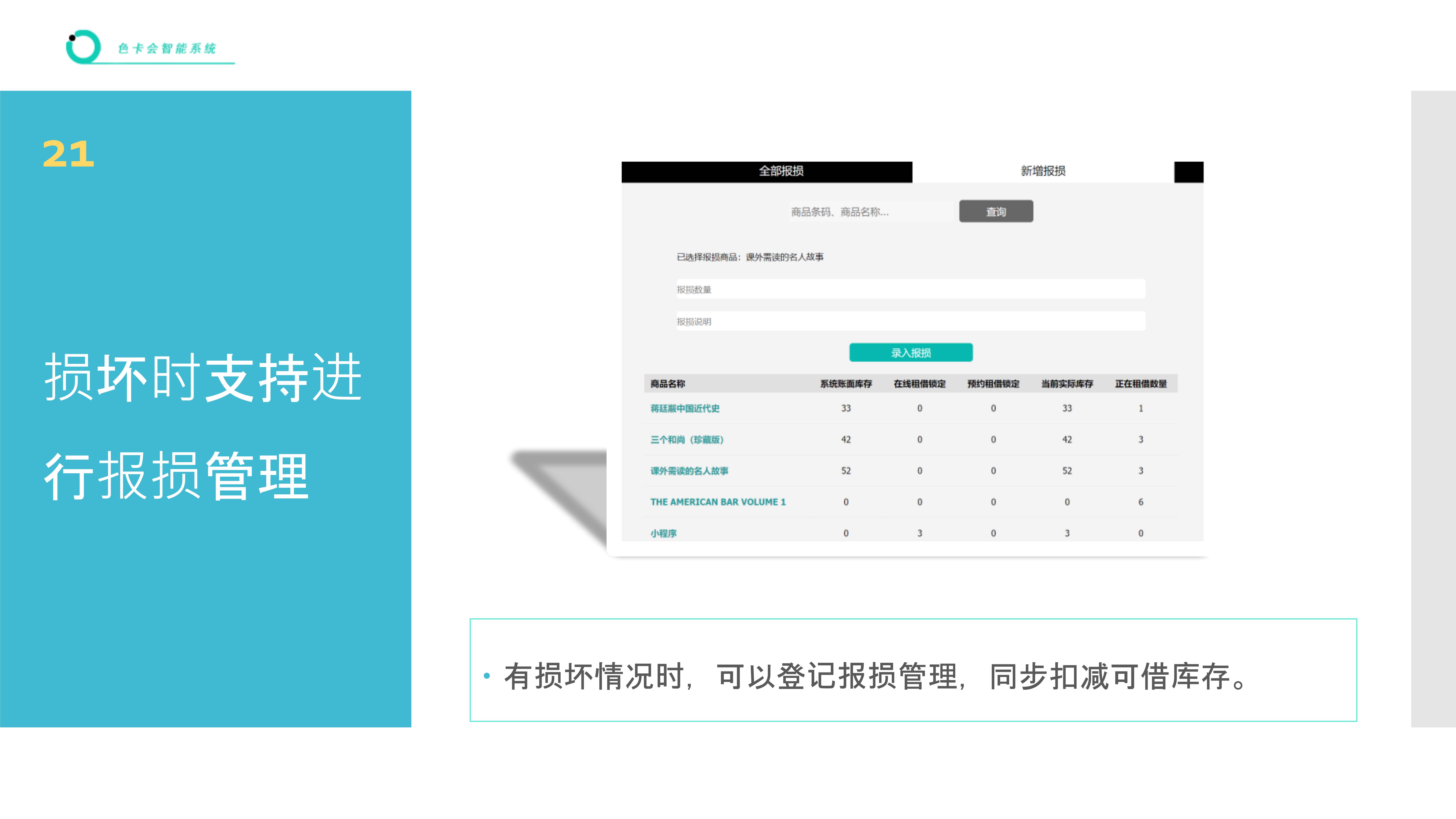
Task: Open the 蒋廷黻中国近代史 product link
Action: pos(685,409)
